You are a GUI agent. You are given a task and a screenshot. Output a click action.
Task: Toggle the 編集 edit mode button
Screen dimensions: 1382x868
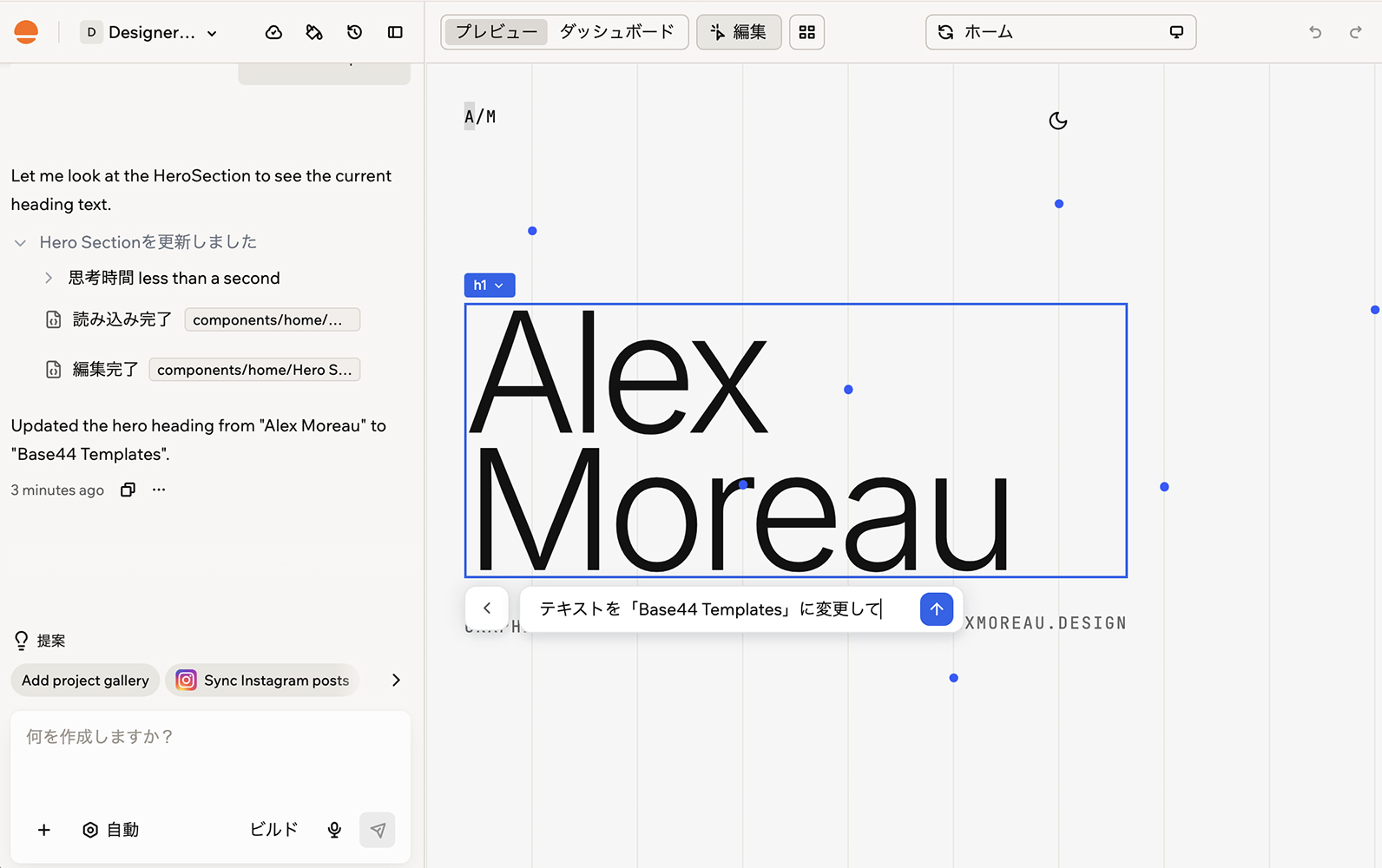tap(739, 32)
